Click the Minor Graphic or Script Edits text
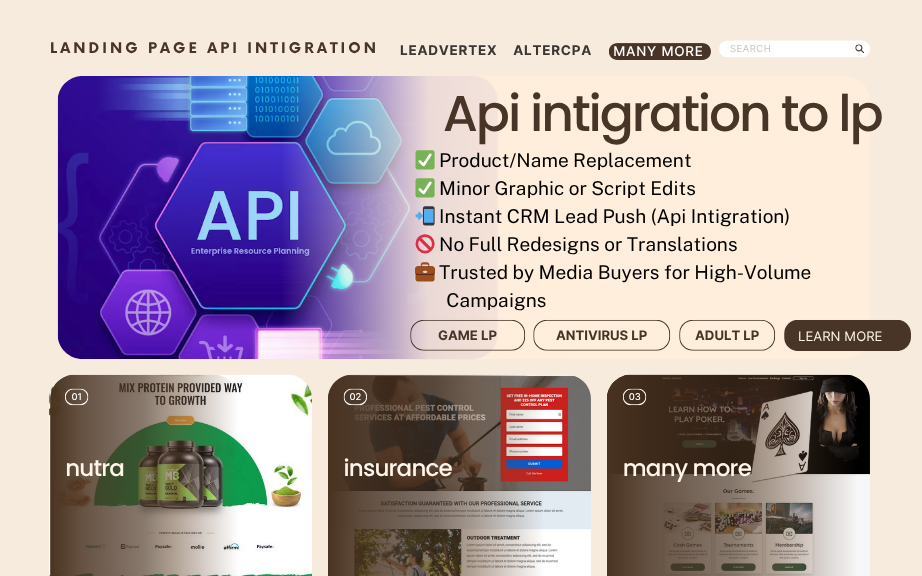The image size is (922, 576). [567, 189]
